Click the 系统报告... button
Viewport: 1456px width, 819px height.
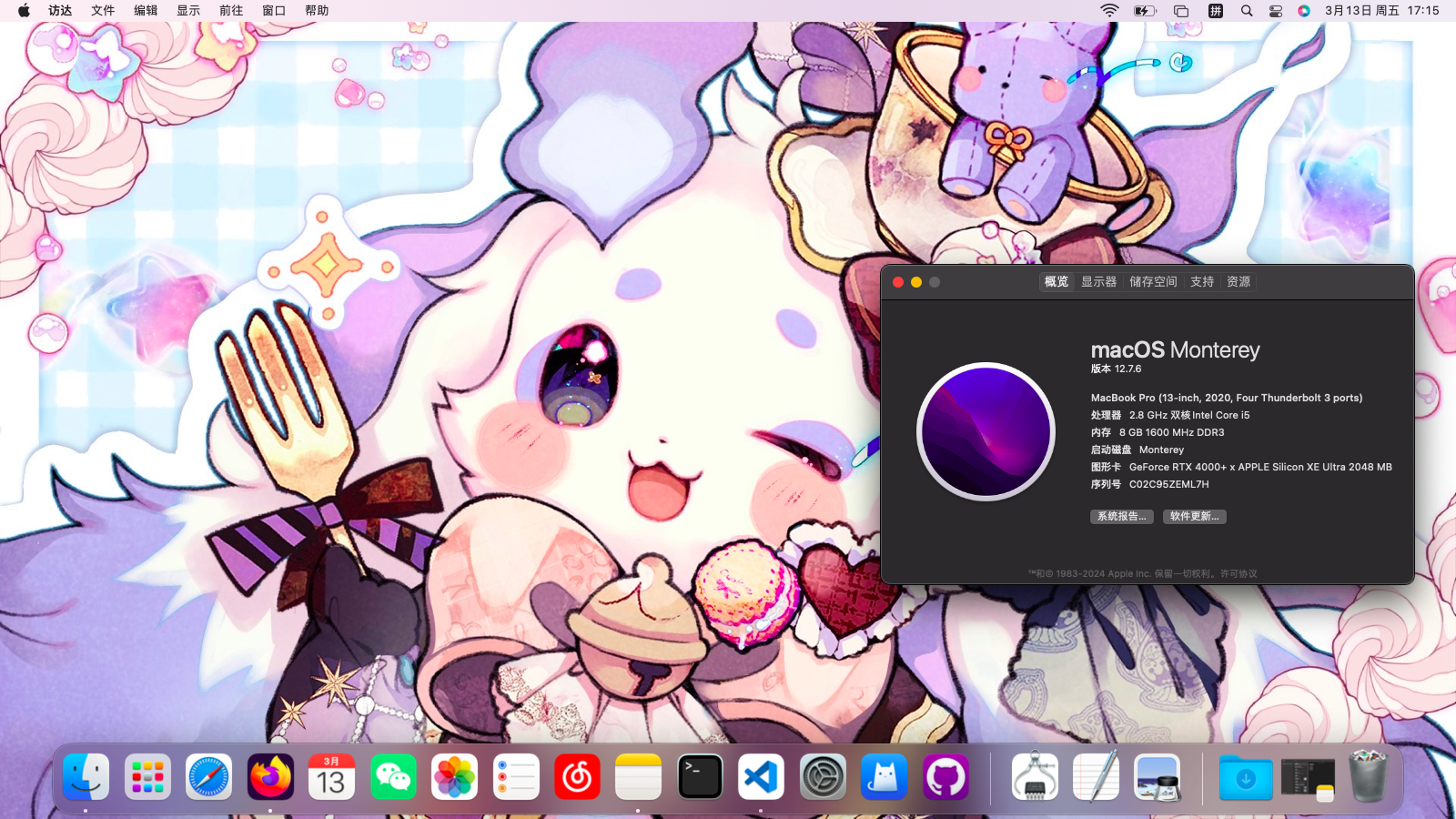point(1121,517)
